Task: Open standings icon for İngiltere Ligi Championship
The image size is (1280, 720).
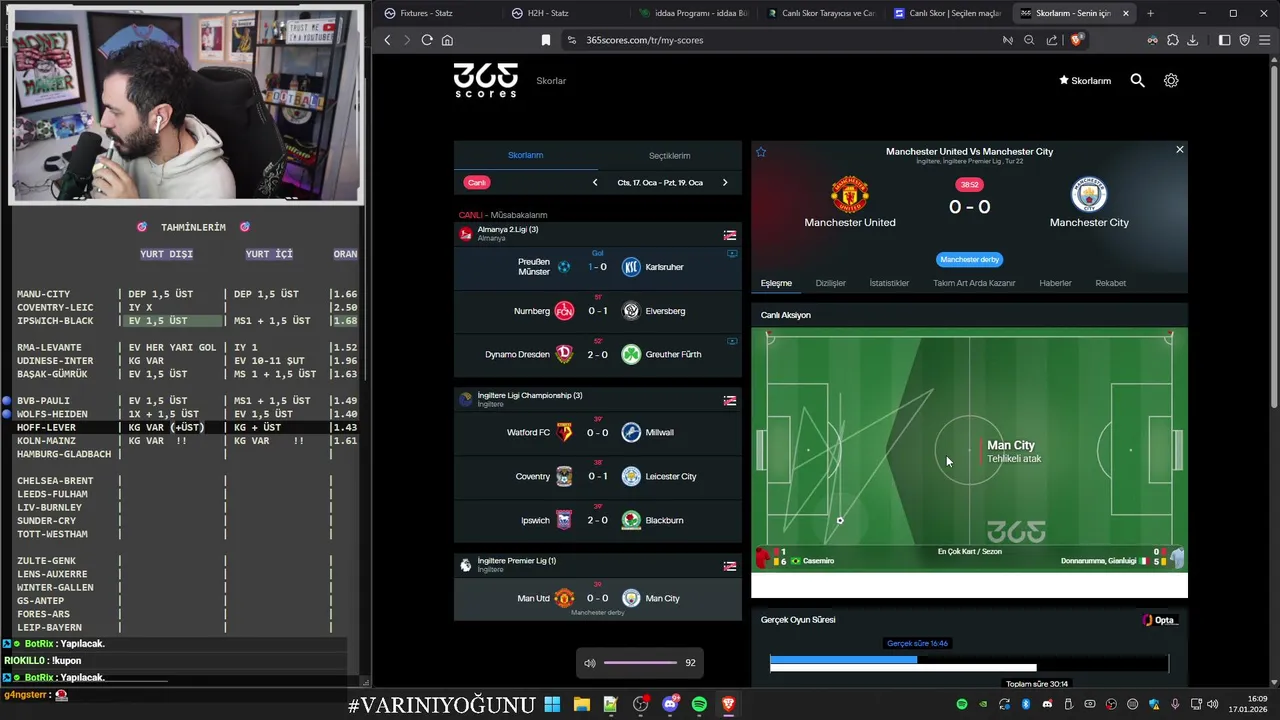Action: click(x=730, y=401)
